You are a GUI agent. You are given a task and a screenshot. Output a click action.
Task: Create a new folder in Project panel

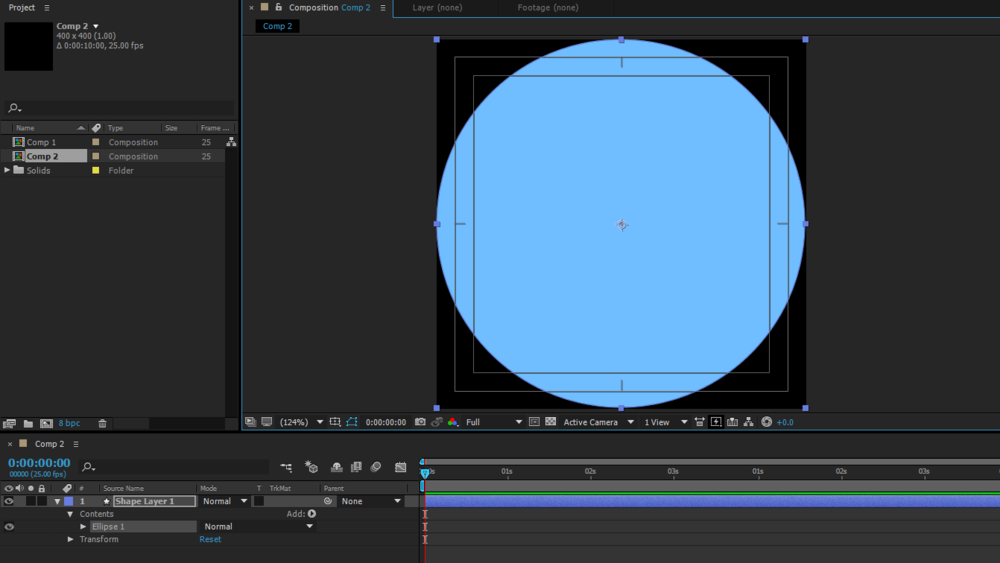click(x=28, y=423)
